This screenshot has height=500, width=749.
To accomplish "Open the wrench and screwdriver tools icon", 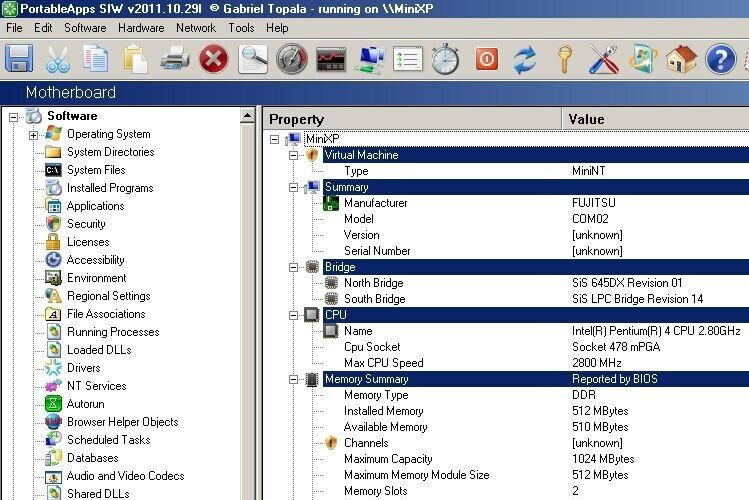I will pos(604,59).
